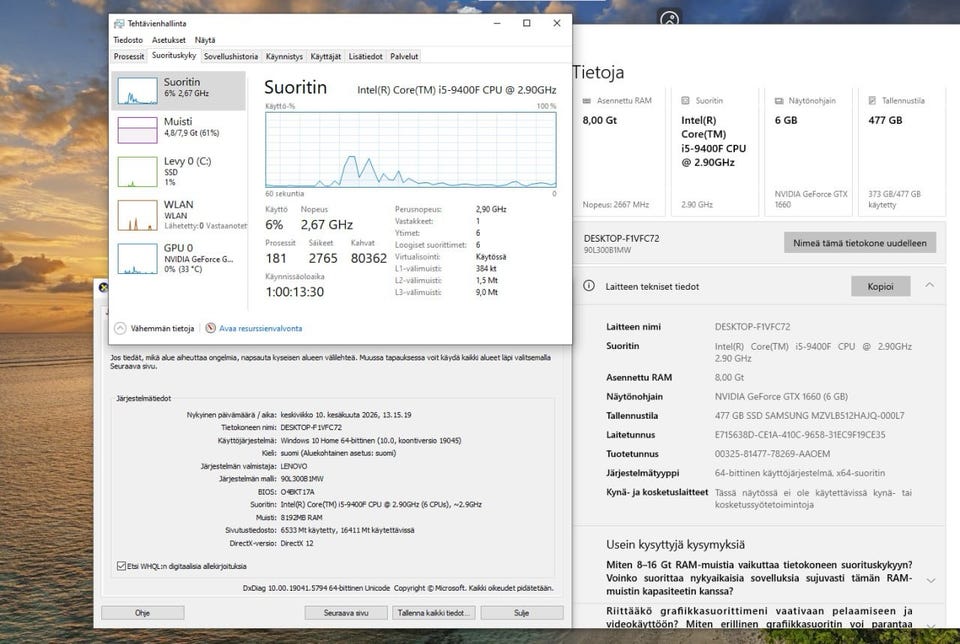Select the Levy 0 (C:) disk thumbnail
This screenshot has height=644, width=960.
(137, 171)
